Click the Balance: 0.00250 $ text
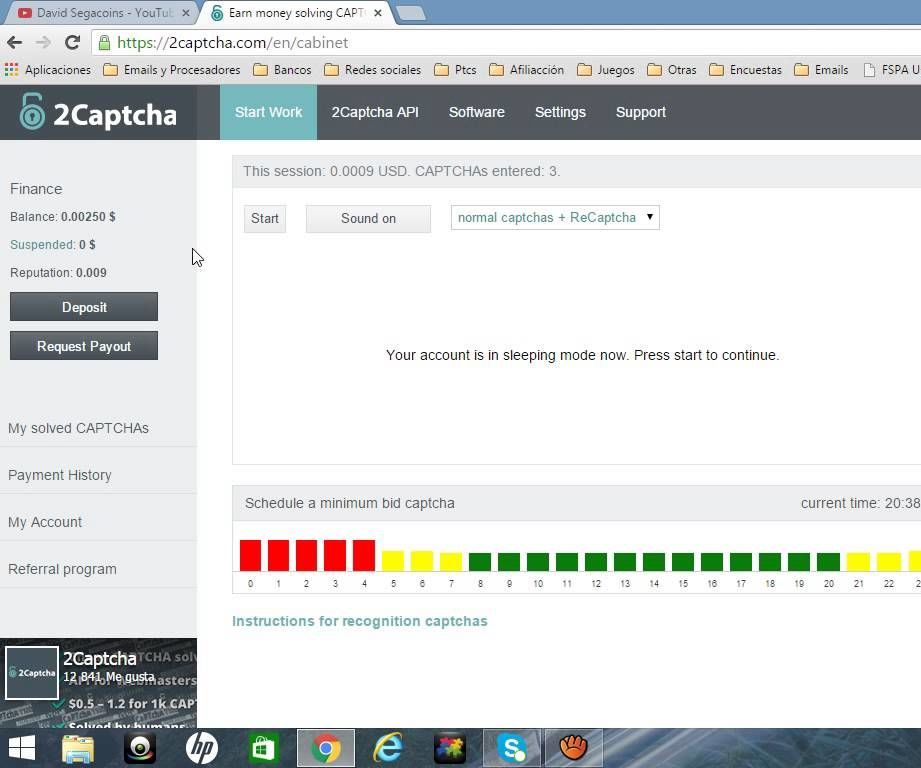This screenshot has width=921, height=768. pyautogui.click(x=63, y=217)
